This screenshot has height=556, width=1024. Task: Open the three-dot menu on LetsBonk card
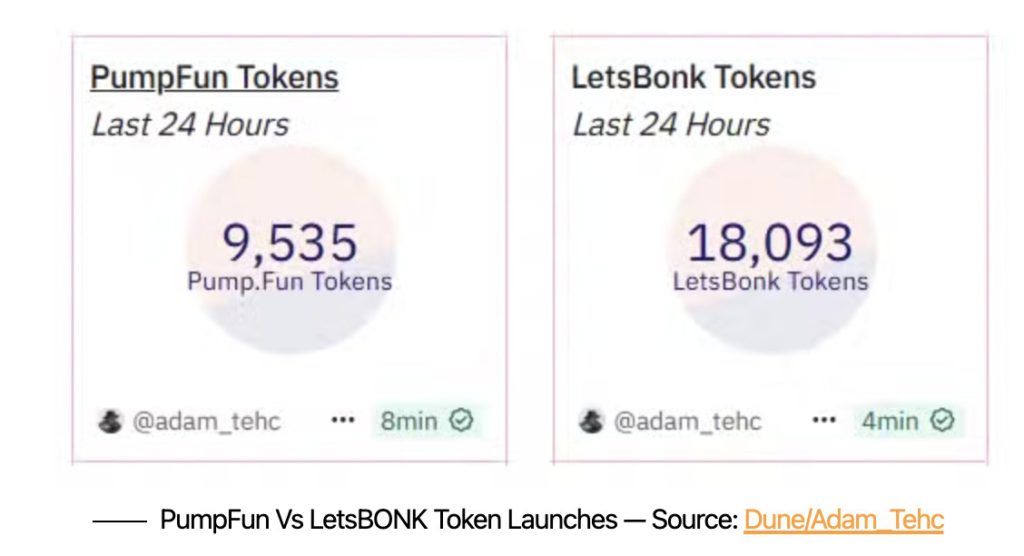[x=824, y=420]
